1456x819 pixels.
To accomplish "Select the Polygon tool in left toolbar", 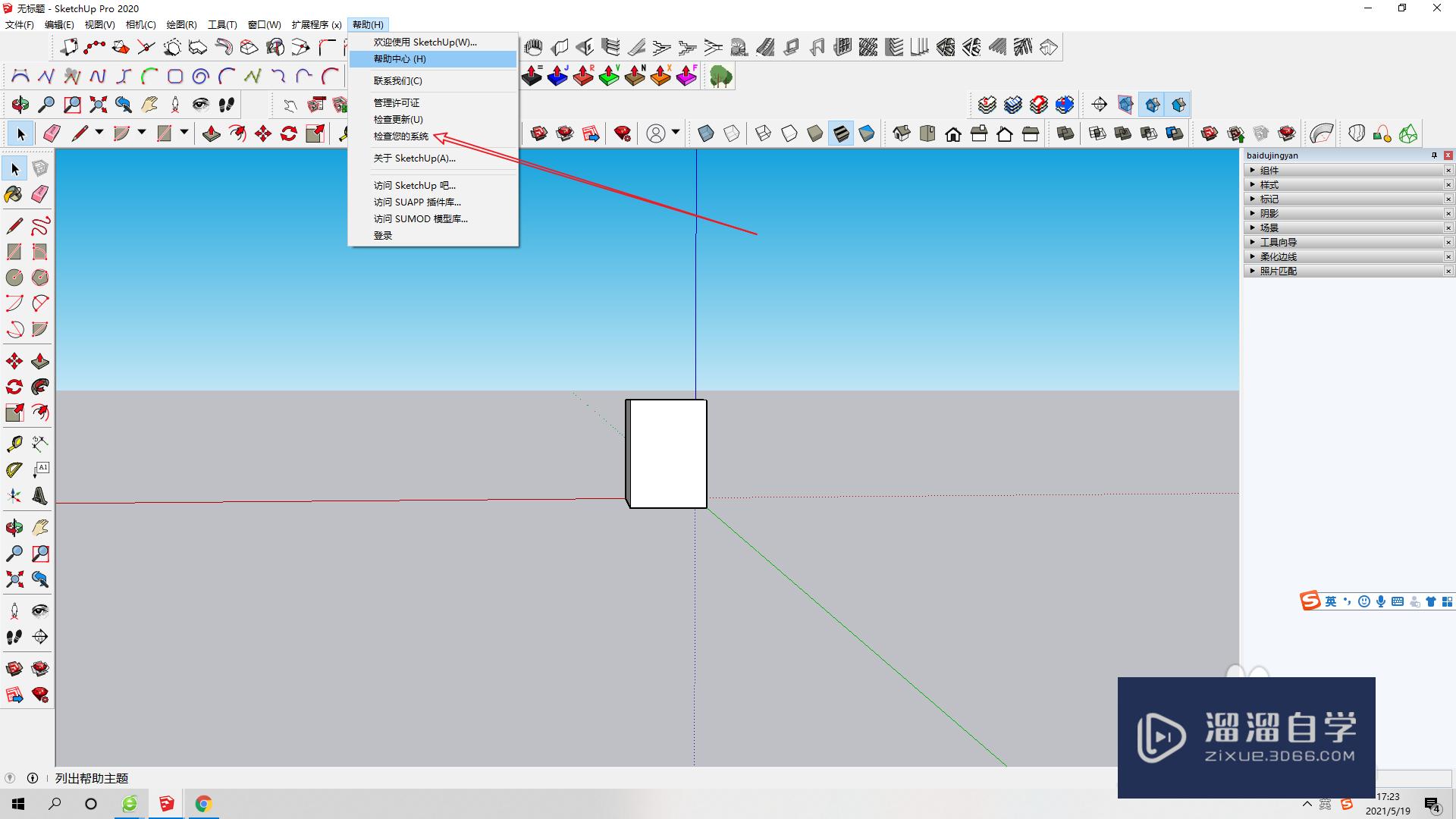I will [x=40, y=277].
